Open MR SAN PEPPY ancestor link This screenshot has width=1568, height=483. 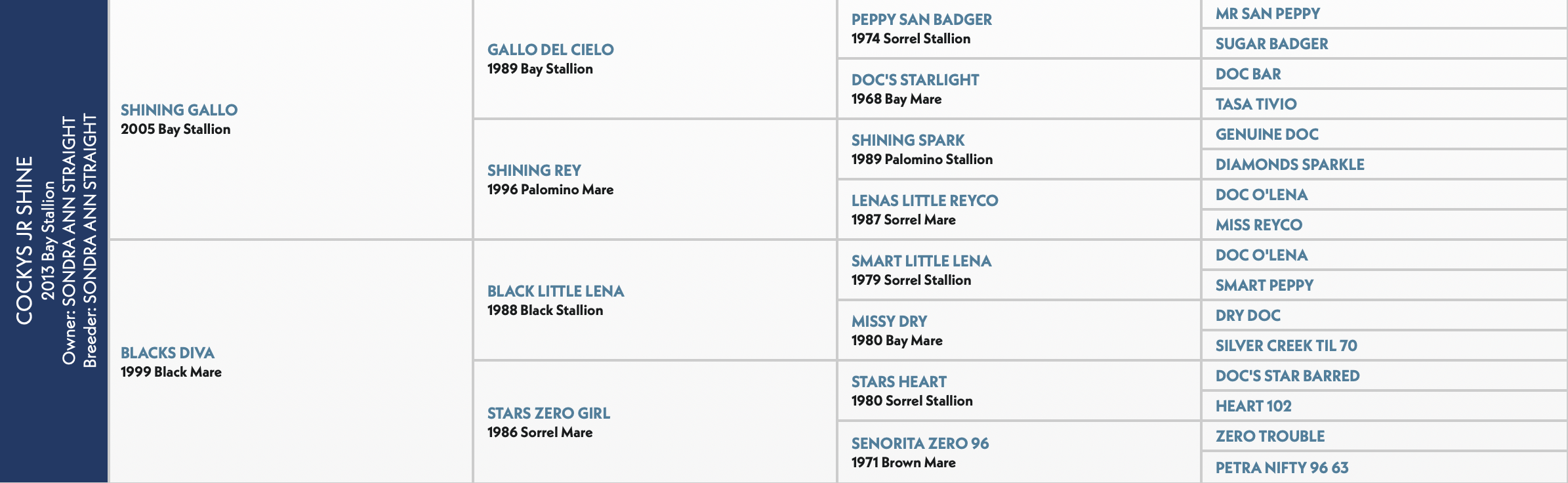tap(1268, 14)
